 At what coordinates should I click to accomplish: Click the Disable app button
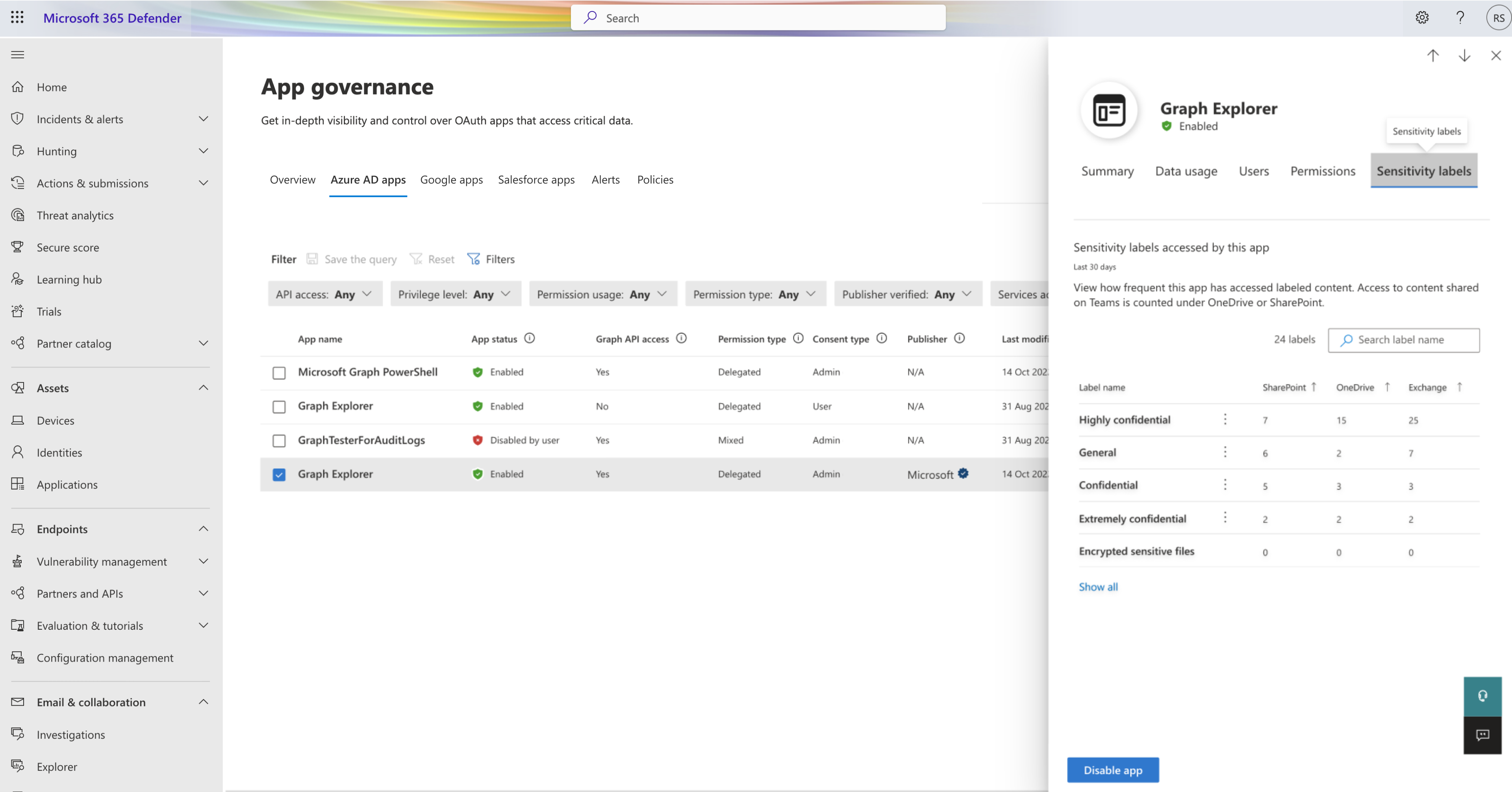point(1113,769)
